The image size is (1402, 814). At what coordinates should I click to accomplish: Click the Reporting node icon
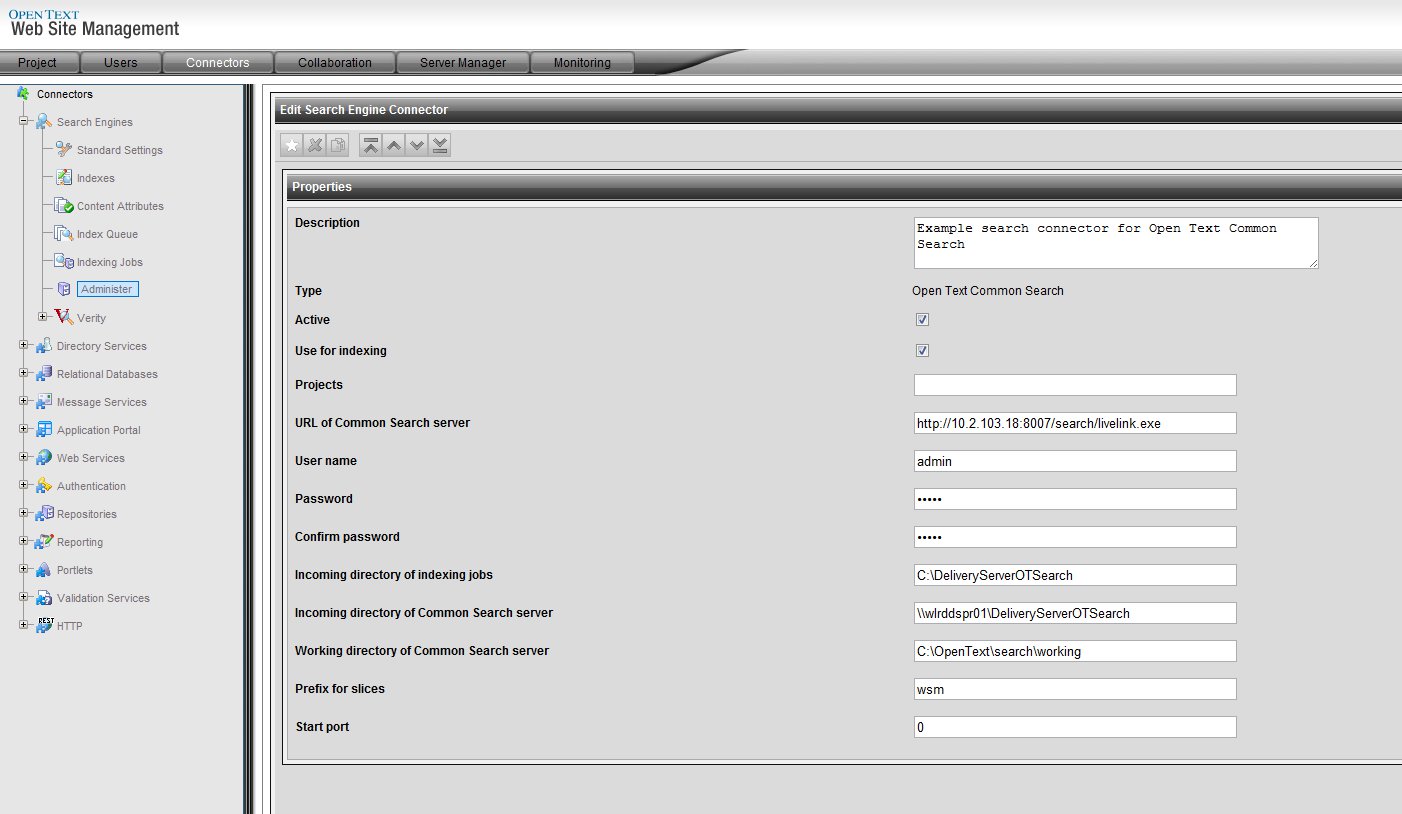[44, 542]
